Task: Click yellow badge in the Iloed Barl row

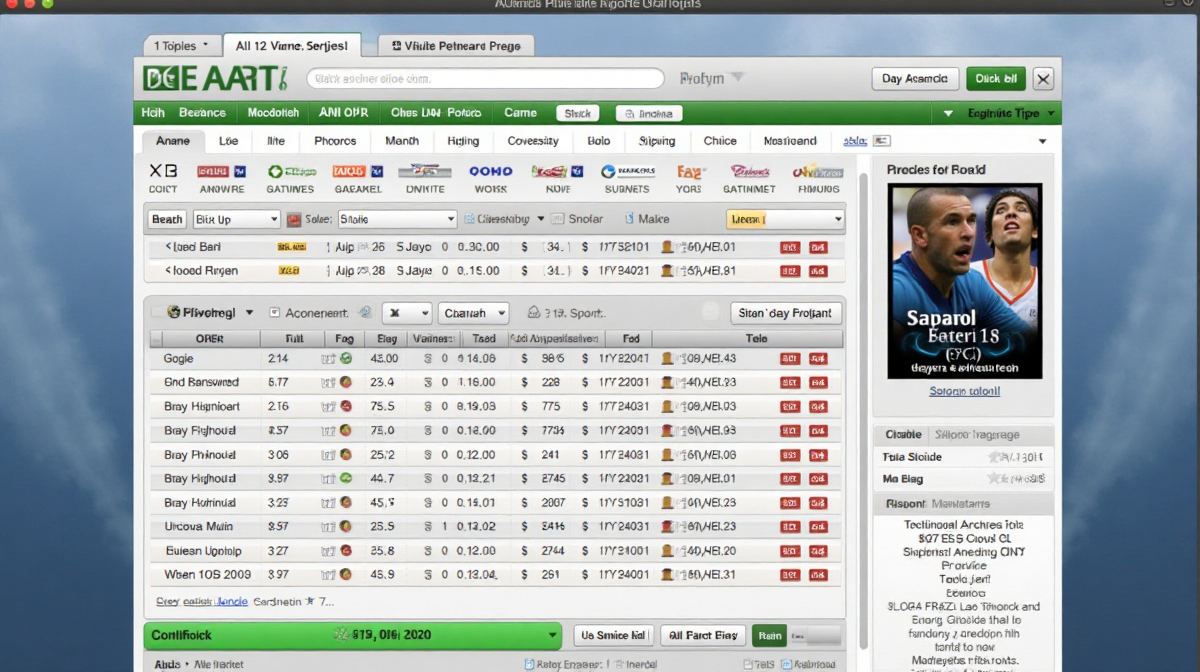Action: point(291,247)
